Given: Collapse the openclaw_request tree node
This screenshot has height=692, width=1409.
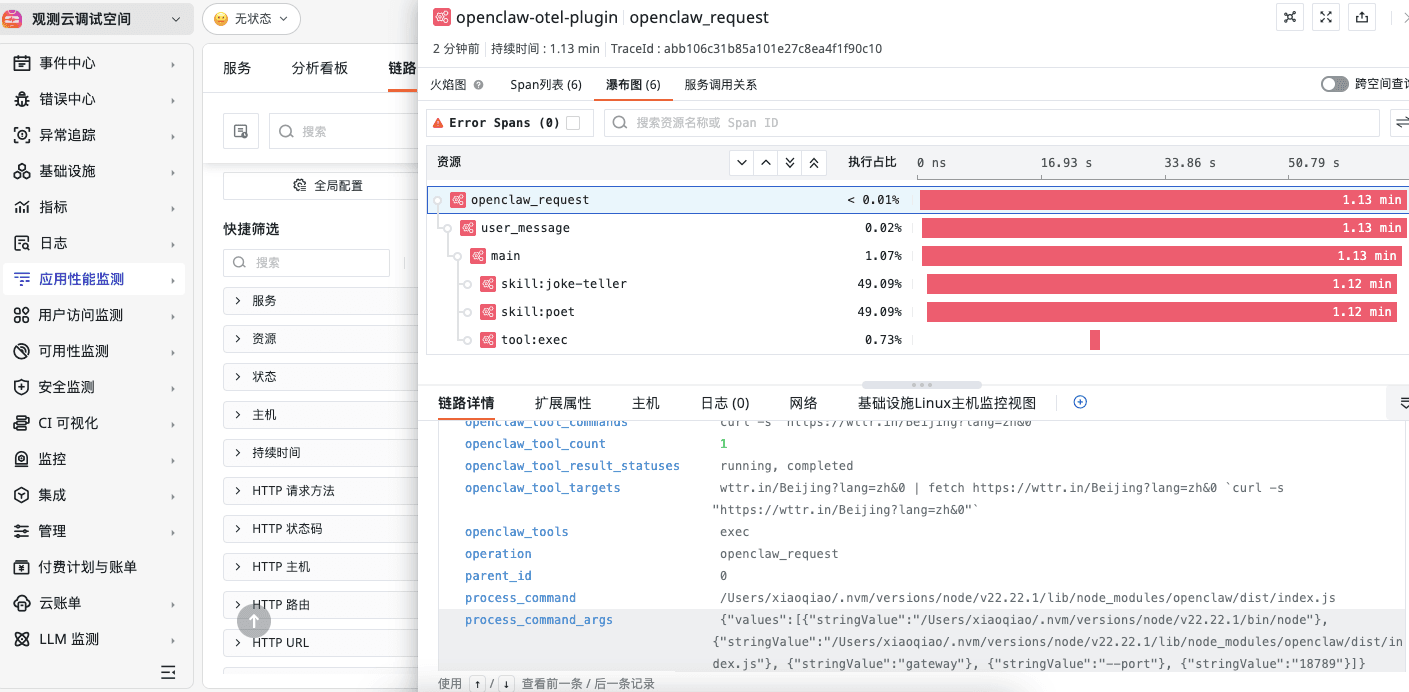Looking at the screenshot, I should [437, 200].
